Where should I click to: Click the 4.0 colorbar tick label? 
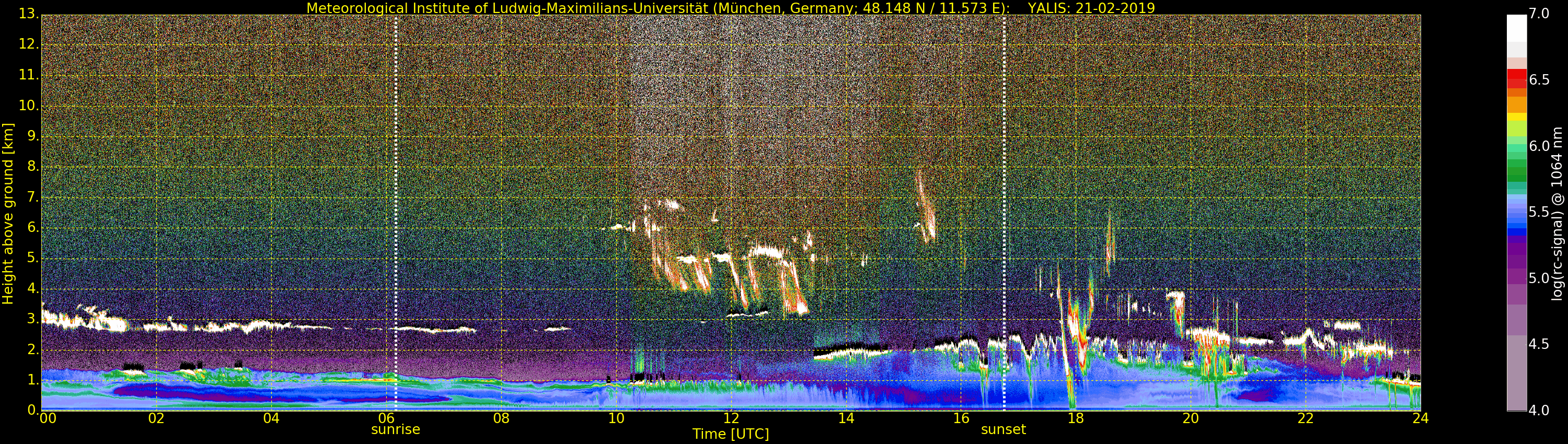[x=1539, y=411]
